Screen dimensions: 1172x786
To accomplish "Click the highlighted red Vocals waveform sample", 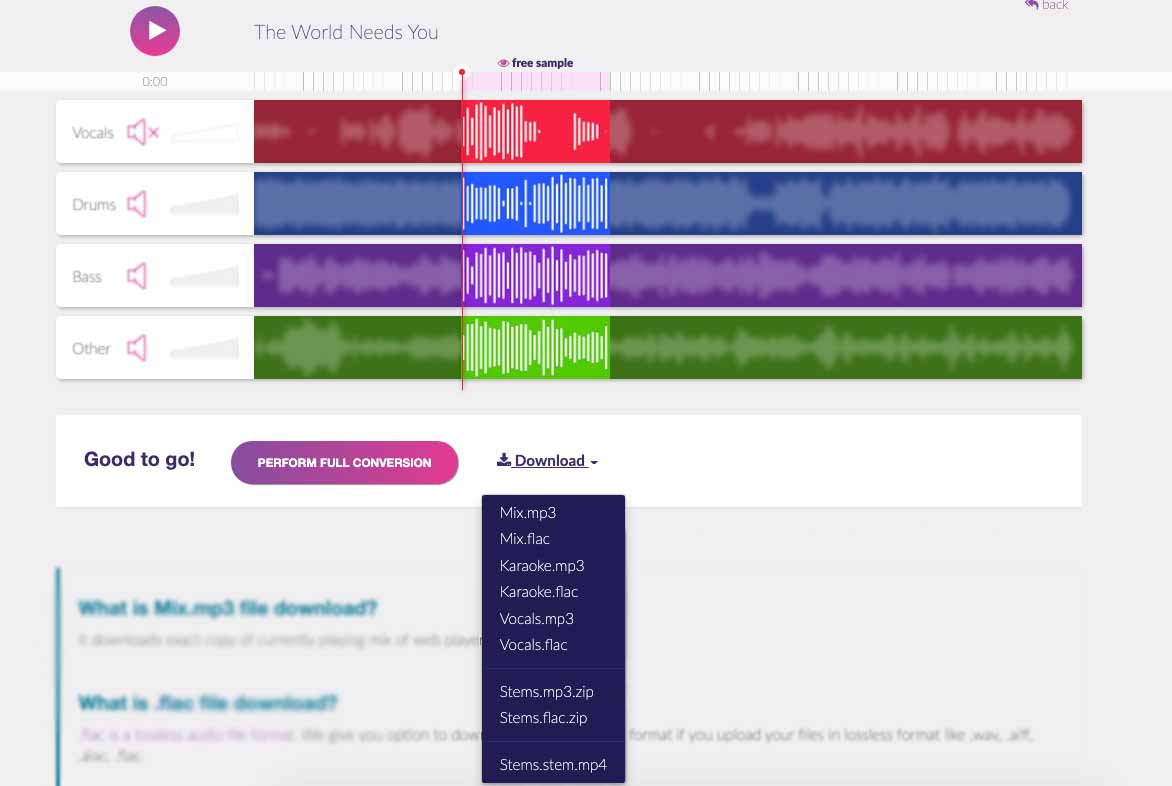I will [x=536, y=131].
